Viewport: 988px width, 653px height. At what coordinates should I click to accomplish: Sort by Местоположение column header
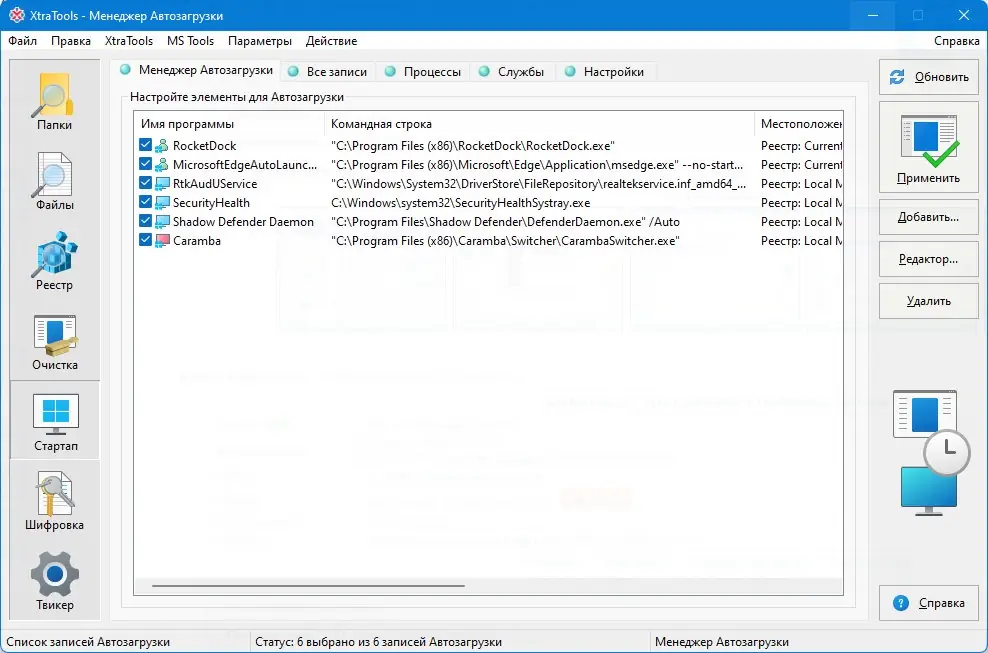799,124
